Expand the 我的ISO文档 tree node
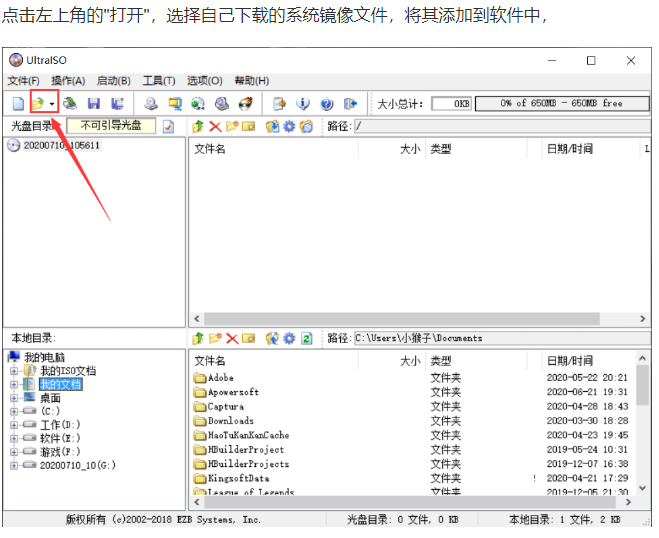659x538 pixels. pos(14,371)
